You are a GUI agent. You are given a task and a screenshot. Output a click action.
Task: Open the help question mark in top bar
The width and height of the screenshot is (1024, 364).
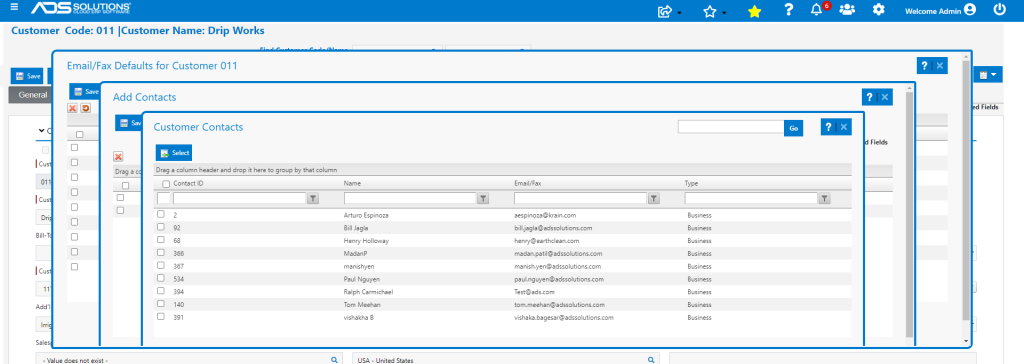click(x=788, y=10)
